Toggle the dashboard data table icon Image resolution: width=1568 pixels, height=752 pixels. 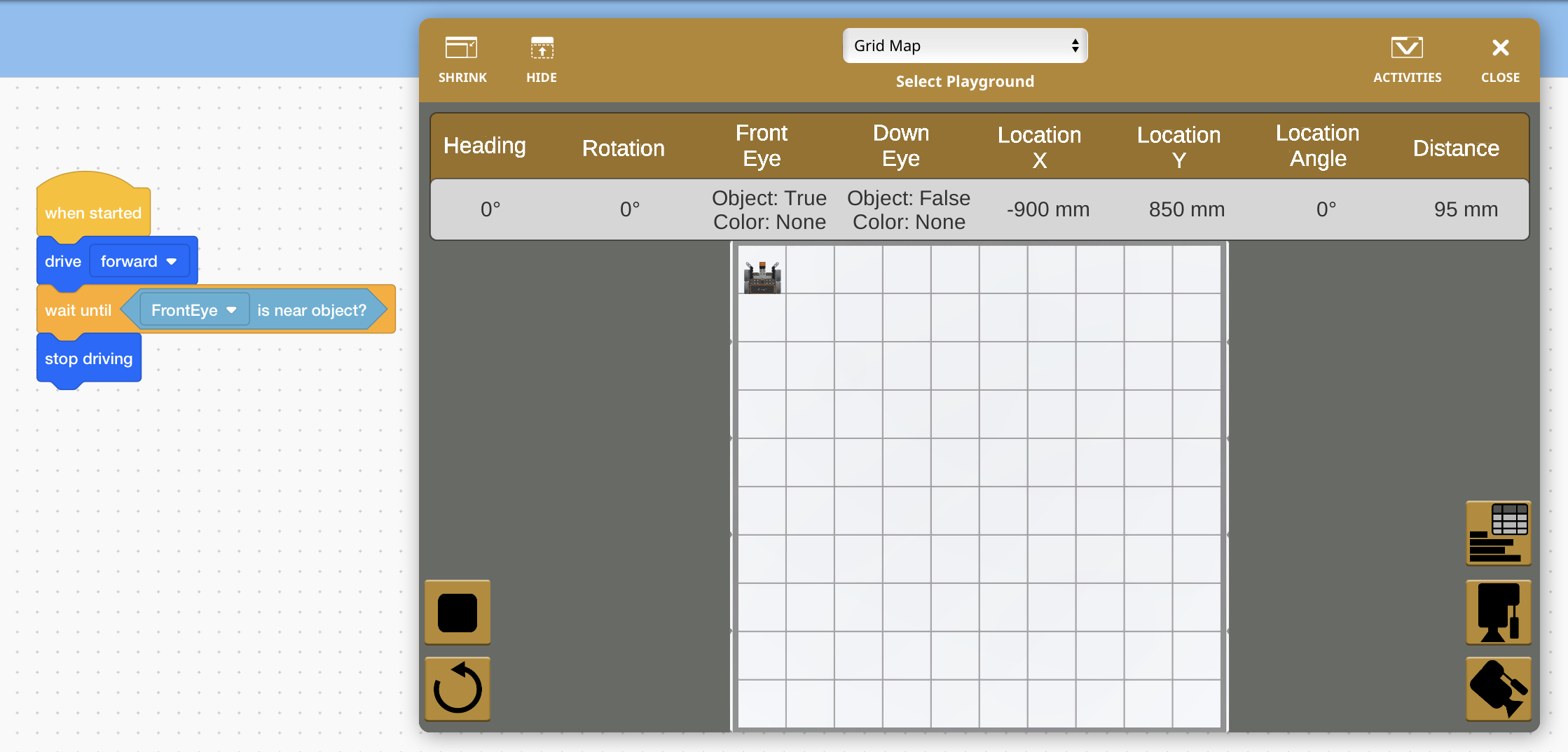1498,534
